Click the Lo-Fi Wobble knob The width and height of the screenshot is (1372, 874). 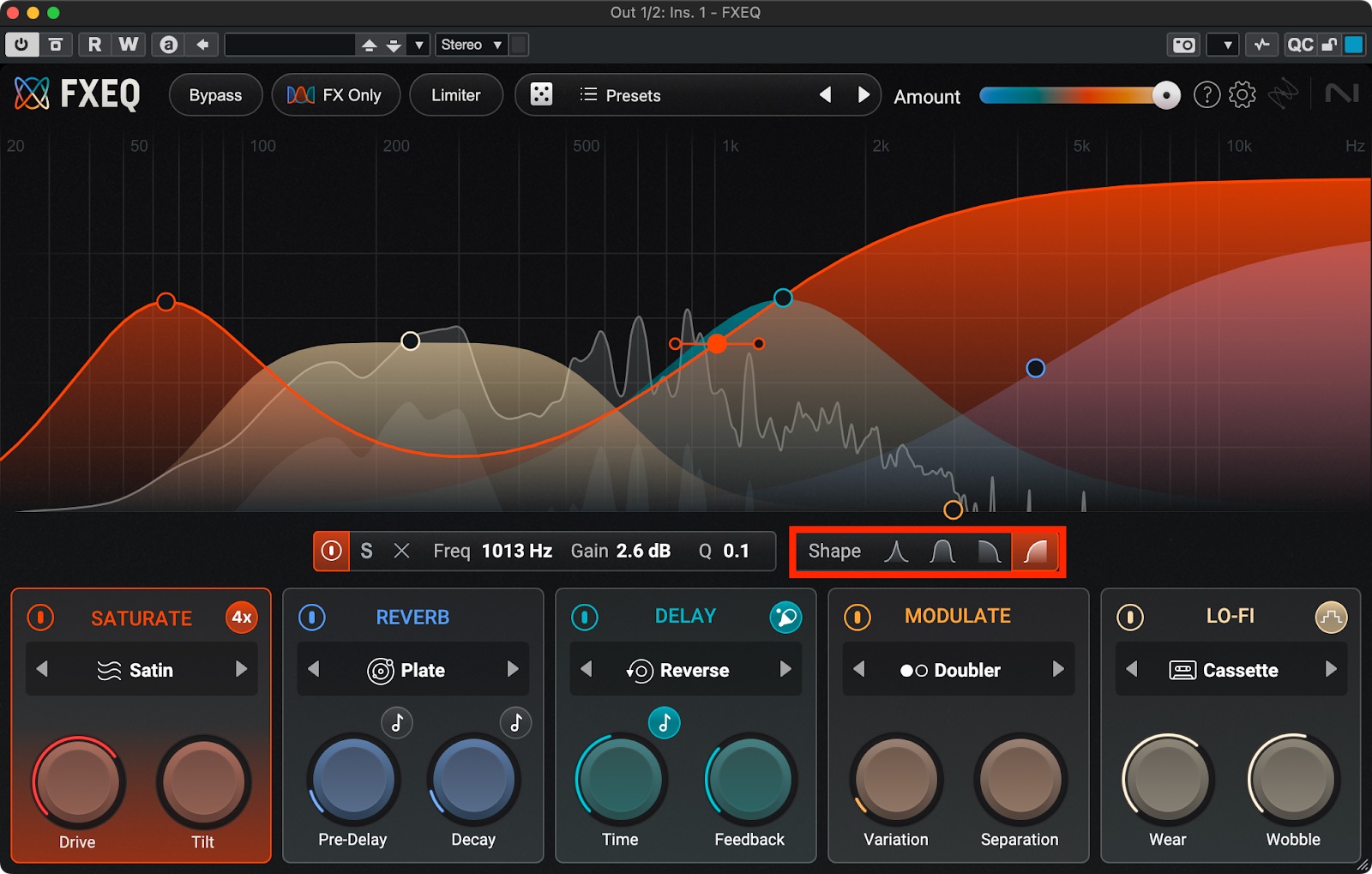(1294, 780)
